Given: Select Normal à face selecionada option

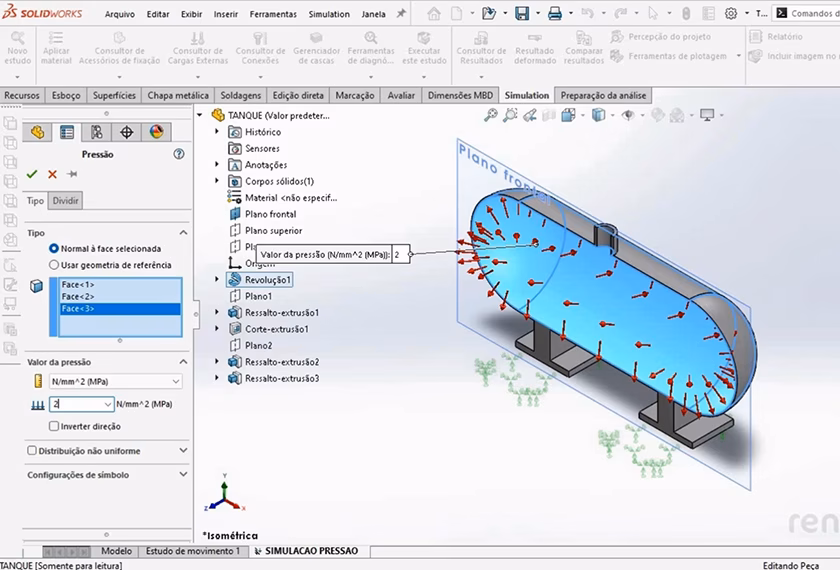Looking at the screenshot, I should pos(53,248).
